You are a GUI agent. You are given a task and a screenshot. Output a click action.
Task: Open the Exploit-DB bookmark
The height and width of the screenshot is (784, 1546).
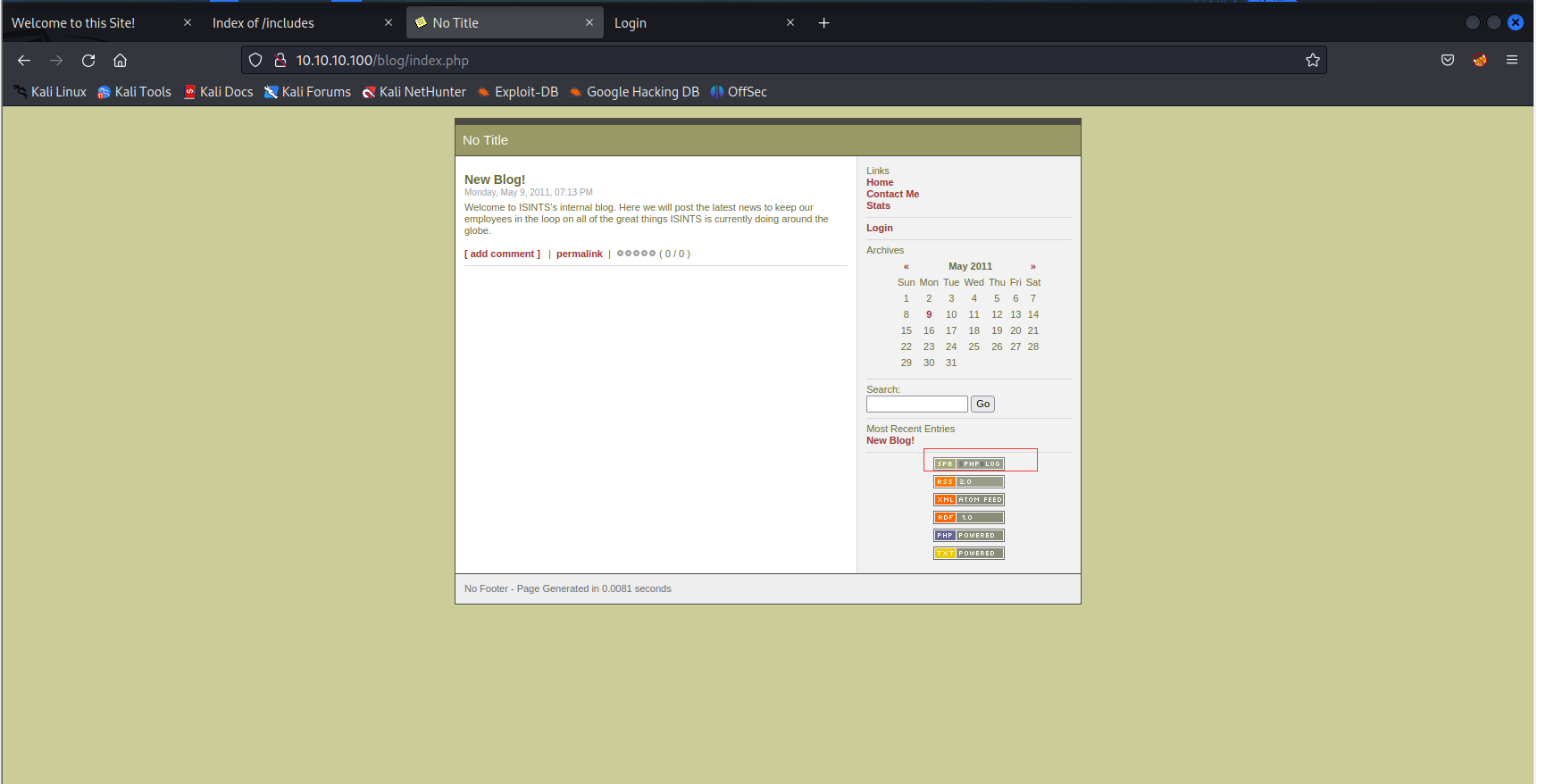(x=518, y=92)
